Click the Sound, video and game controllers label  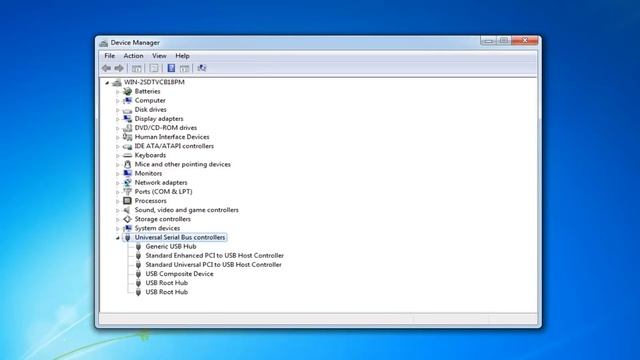[187, 210]
